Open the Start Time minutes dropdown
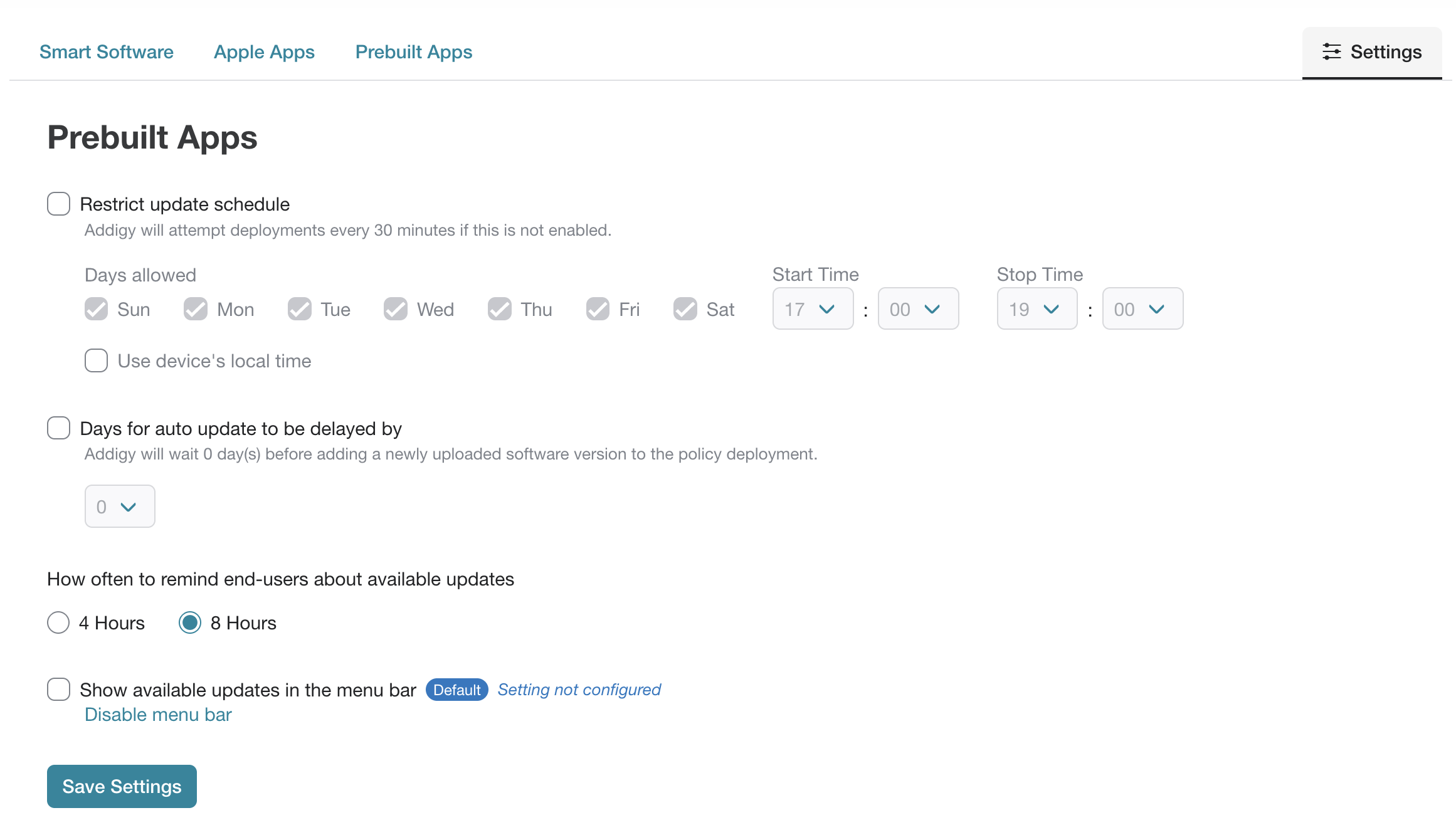 pyautogui.click(x=918, y=308)
